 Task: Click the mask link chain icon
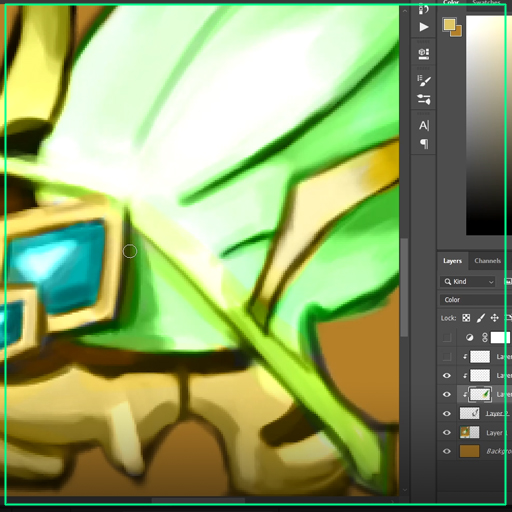[x=485, y=338]
